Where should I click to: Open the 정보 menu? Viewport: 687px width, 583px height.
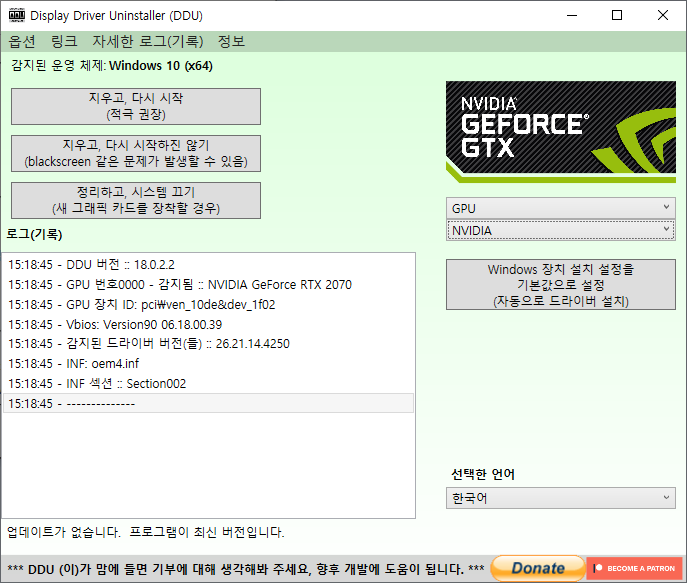pyautogui.click(x=231, y=41)
